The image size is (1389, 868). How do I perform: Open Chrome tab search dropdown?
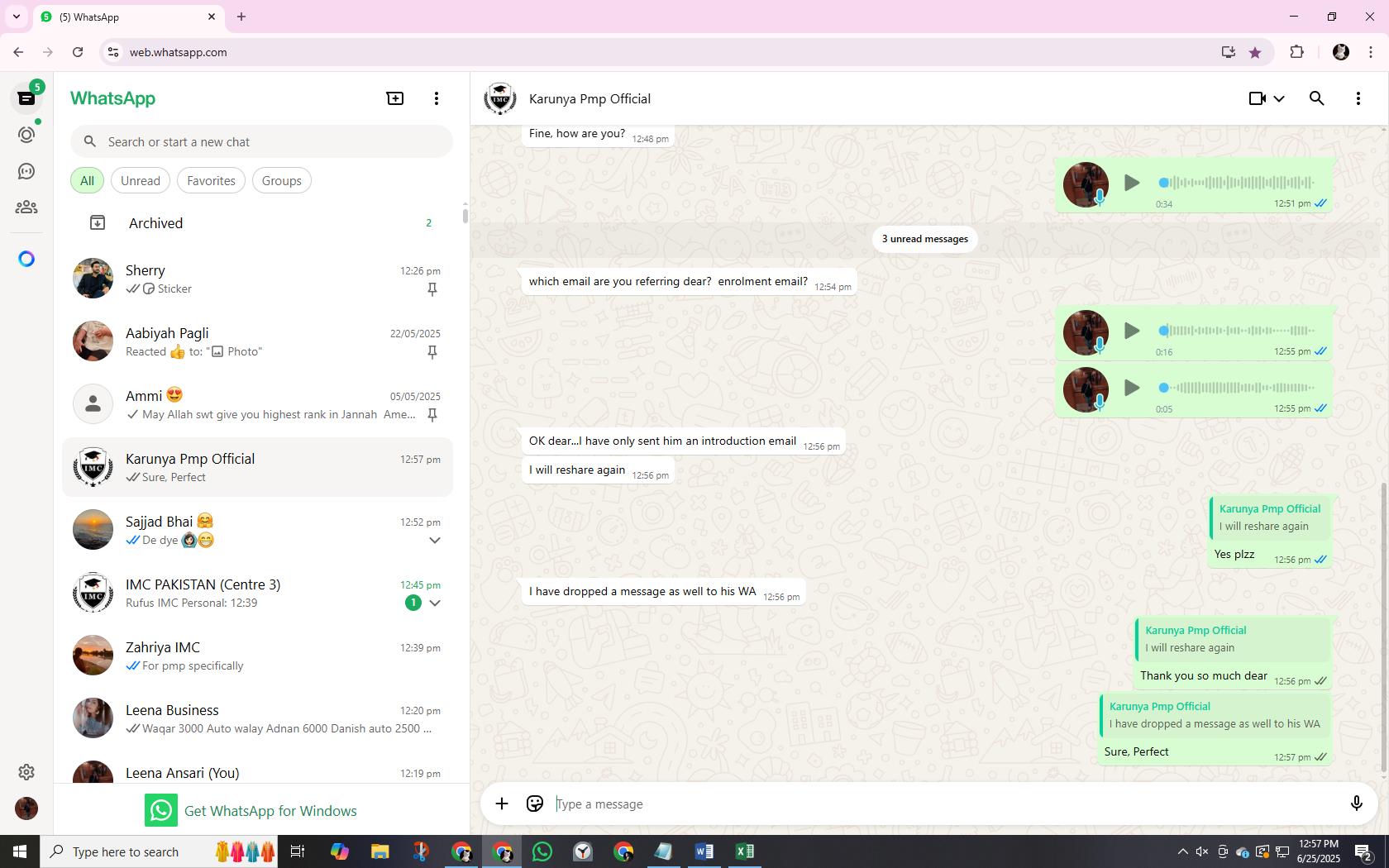[16, 17]
